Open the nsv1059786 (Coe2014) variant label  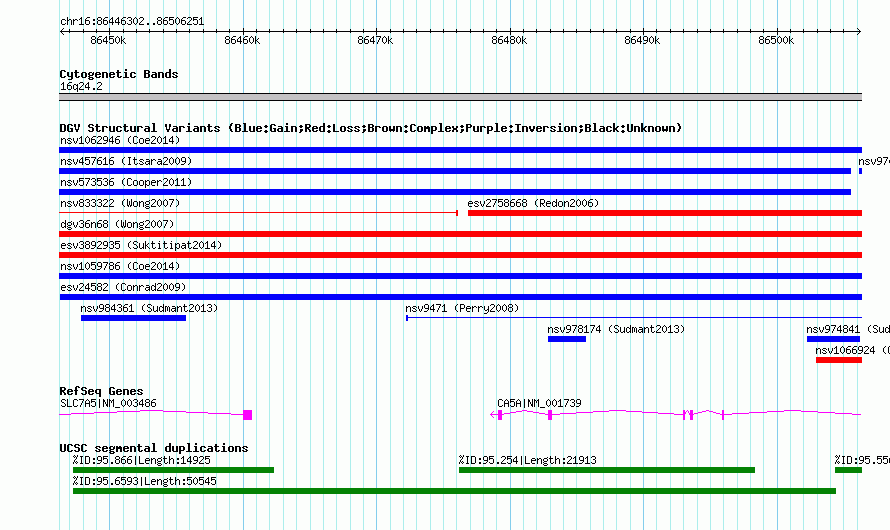pos(120,266)
